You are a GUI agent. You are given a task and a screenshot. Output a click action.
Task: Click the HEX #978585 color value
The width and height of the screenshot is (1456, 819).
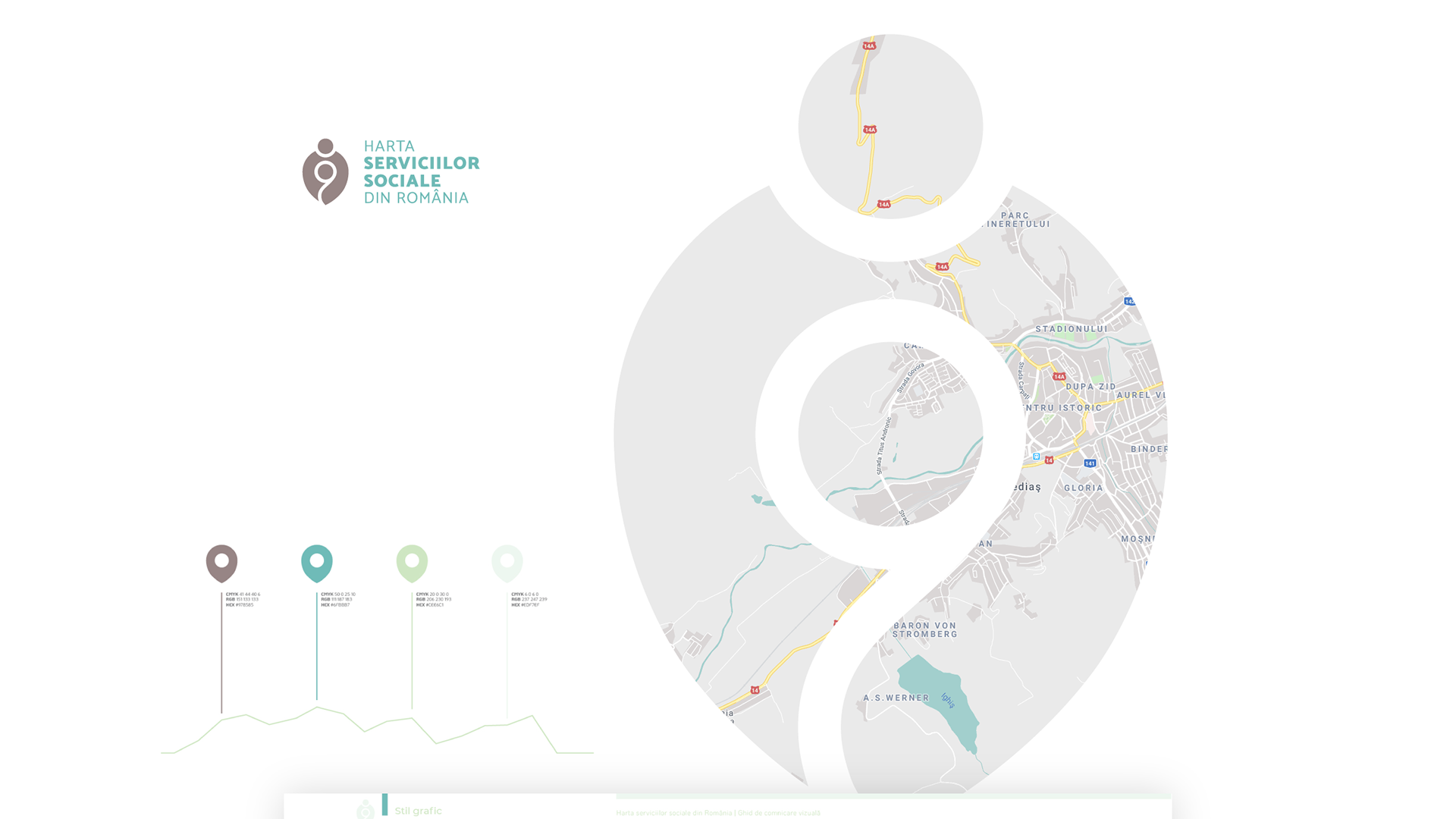pos(240,605)
